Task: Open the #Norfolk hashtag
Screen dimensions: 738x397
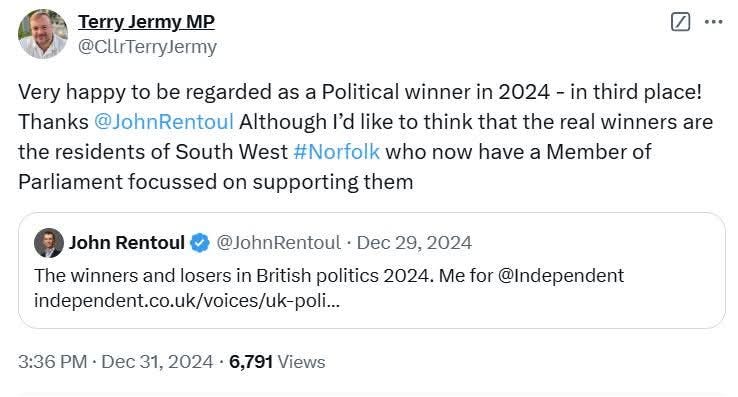Action: click(336, 152)
